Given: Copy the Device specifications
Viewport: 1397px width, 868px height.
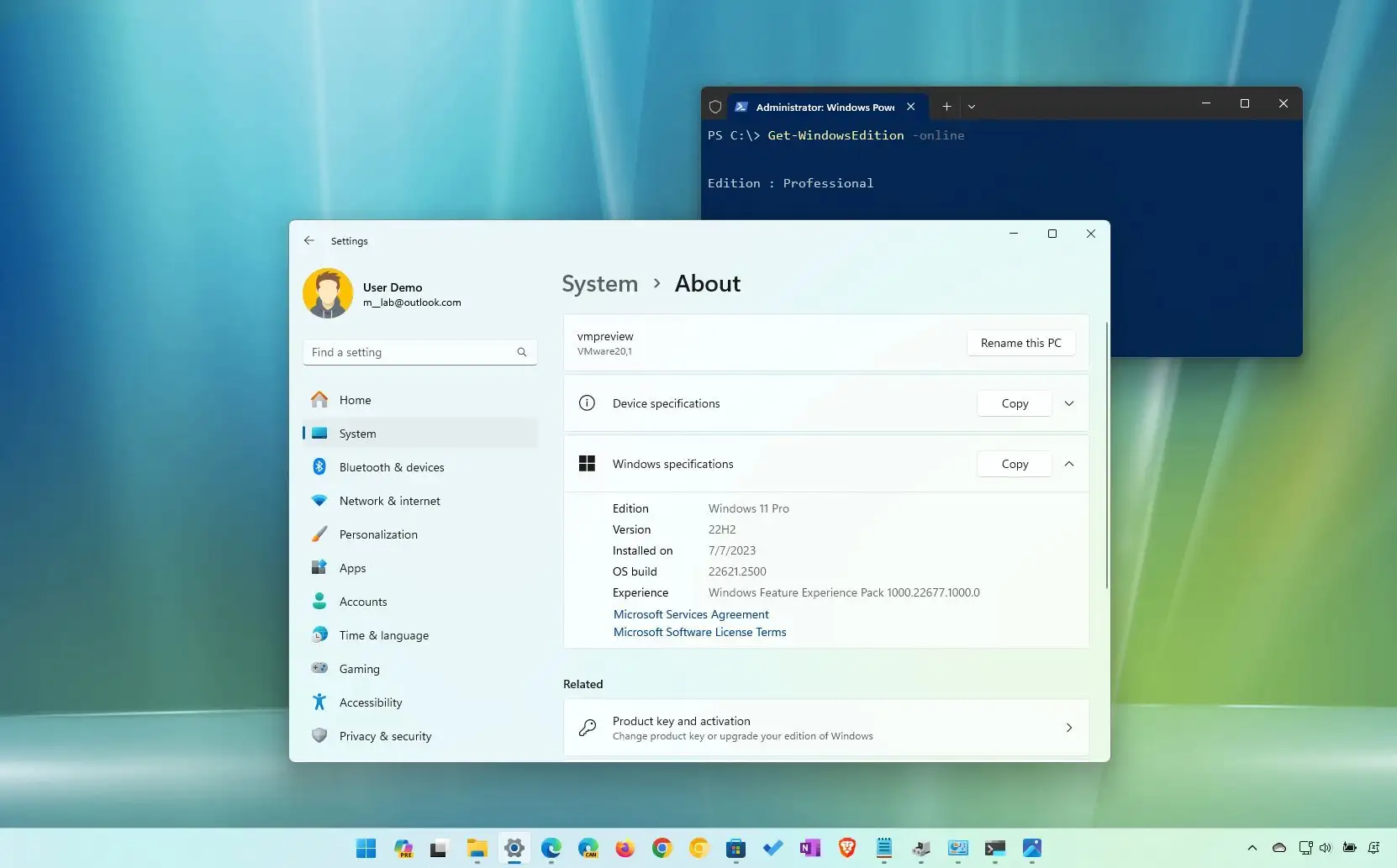Looking at the screenshot, I should pyautogui.click(x=1015, y=403).
